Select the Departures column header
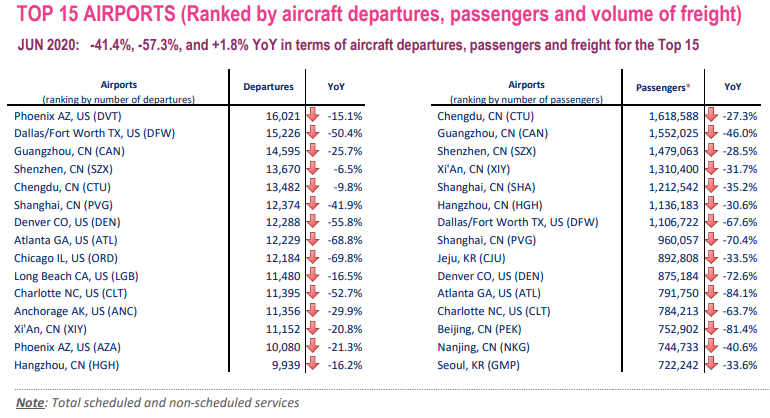 coord(268,87)
